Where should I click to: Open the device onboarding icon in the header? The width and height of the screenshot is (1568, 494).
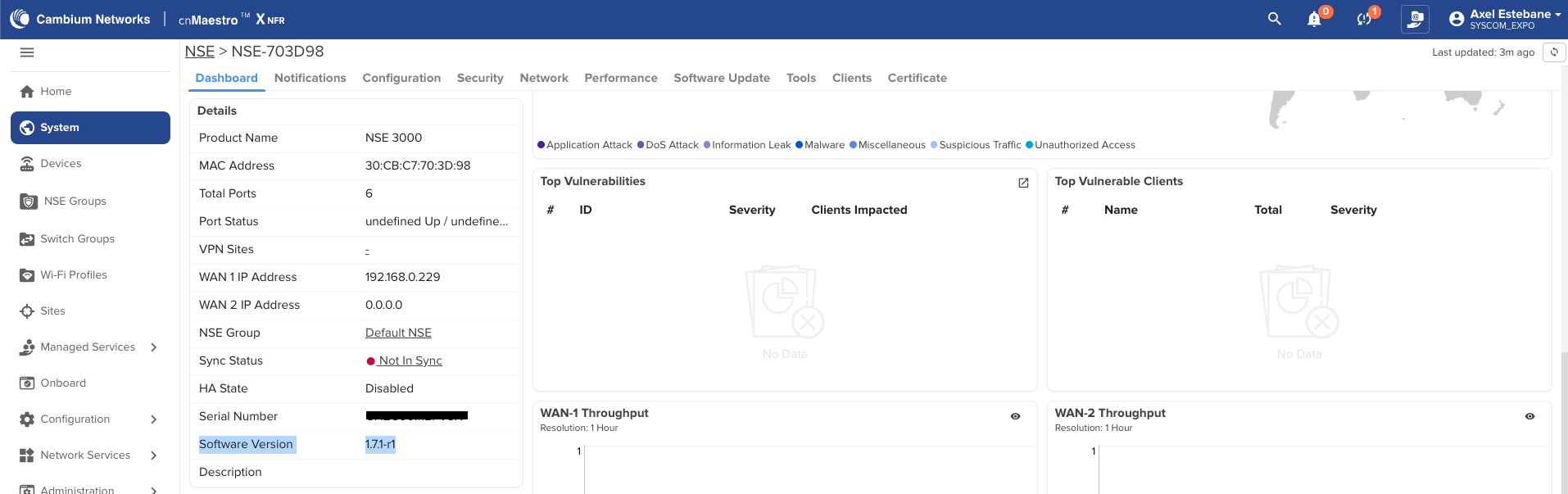coord(1415,19)
